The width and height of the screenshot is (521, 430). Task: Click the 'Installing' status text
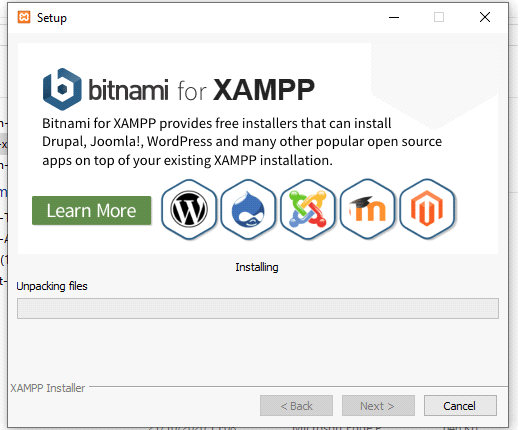pyautogui.click(x=257, y=267)
